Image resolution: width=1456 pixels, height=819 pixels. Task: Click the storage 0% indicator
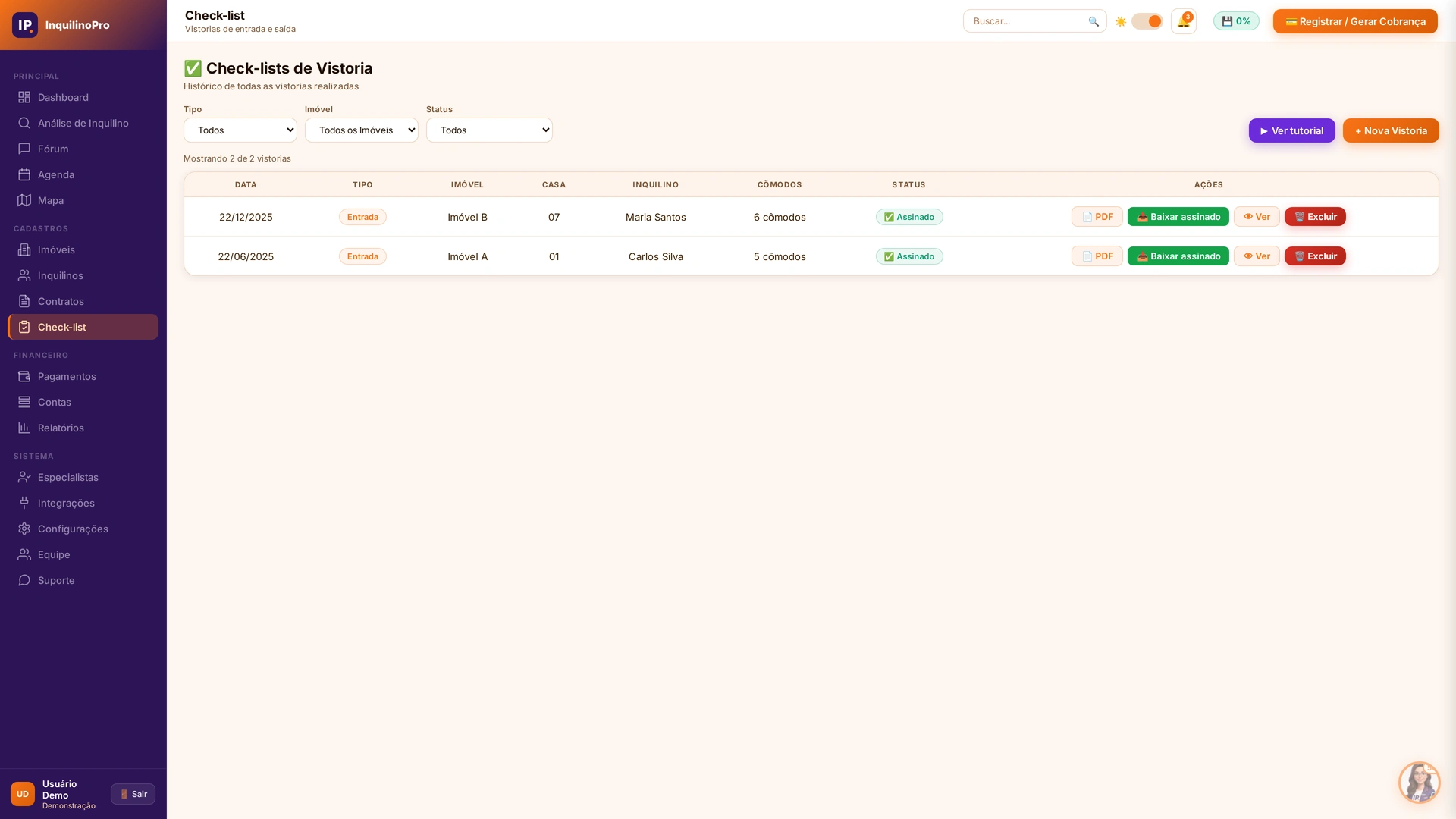point(1236,21)
